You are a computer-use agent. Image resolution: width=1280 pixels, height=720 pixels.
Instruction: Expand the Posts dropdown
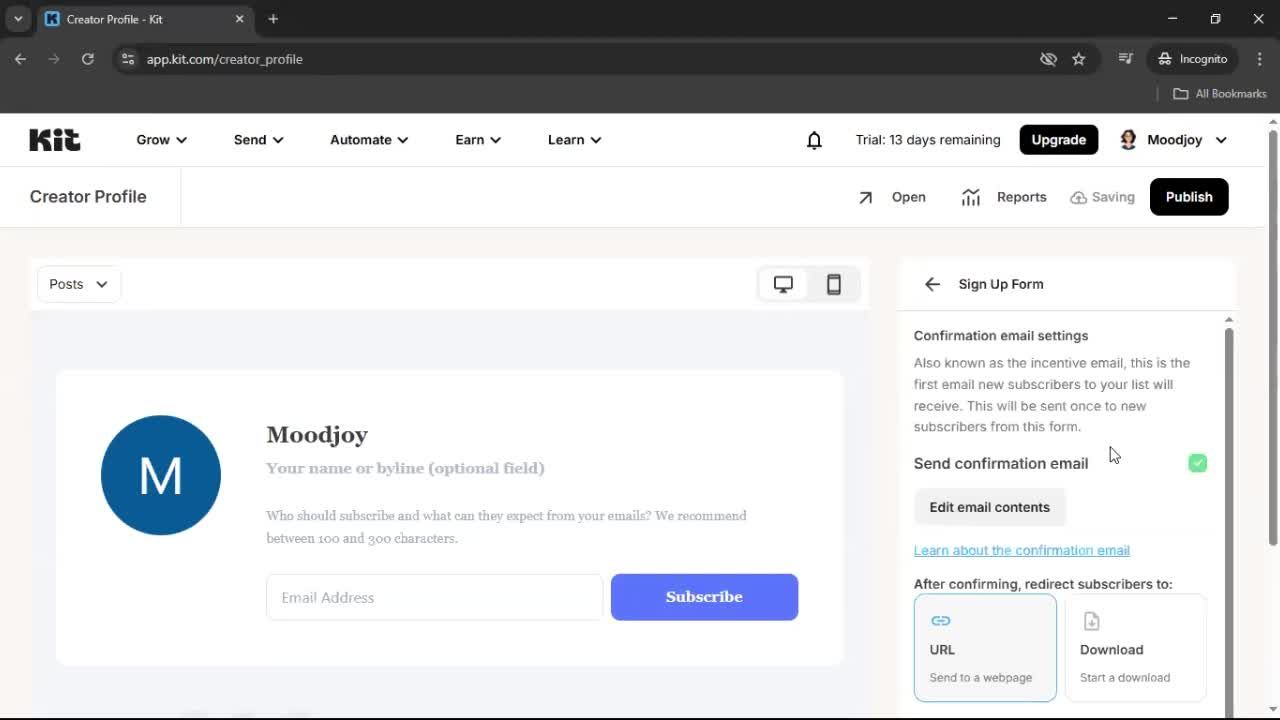79,284
